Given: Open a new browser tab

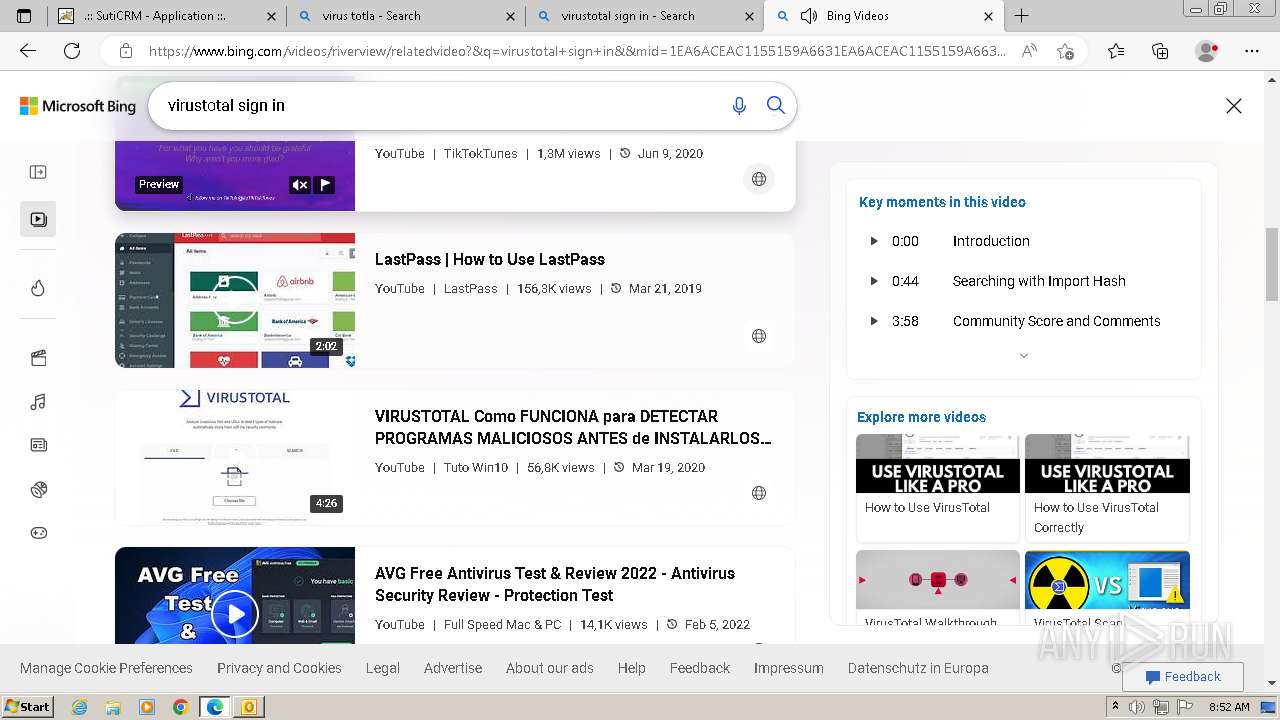Looking at the screenshot, I should pos(1021,16).
